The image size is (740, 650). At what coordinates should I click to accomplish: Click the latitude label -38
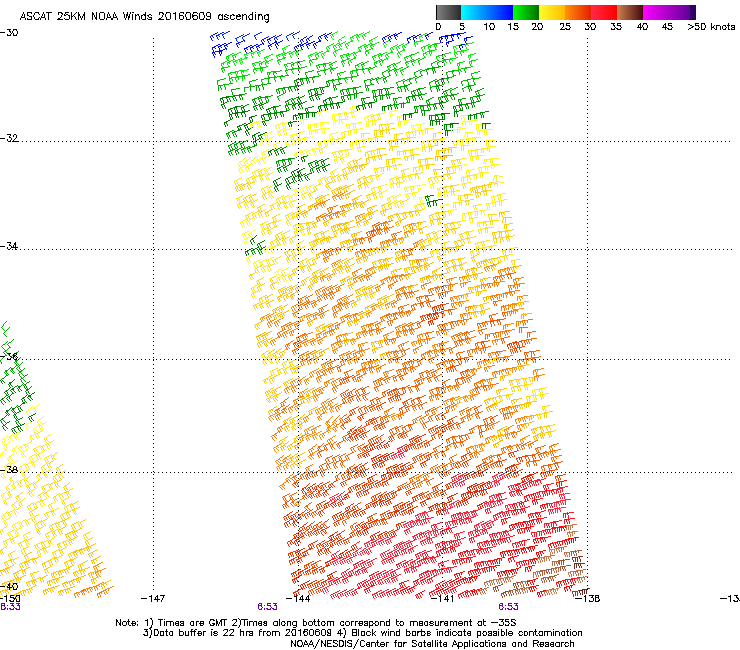click(x=9, y=470)
